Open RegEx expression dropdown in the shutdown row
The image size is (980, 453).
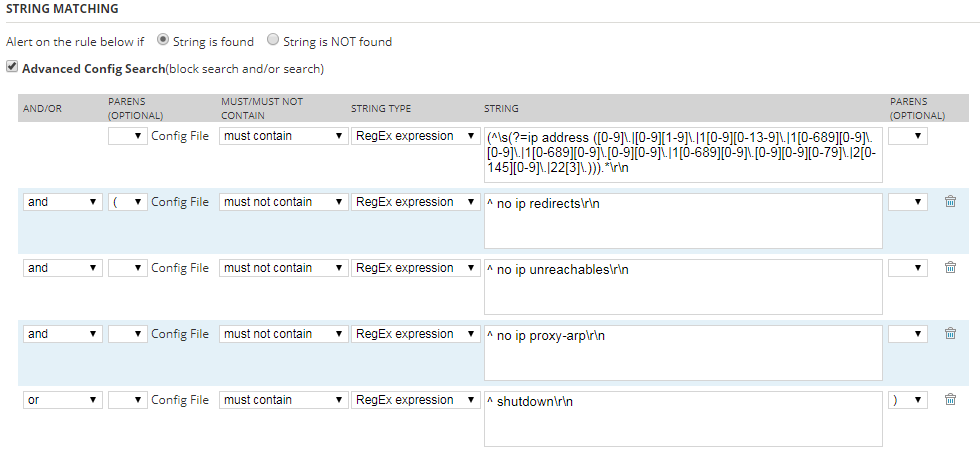415,400
